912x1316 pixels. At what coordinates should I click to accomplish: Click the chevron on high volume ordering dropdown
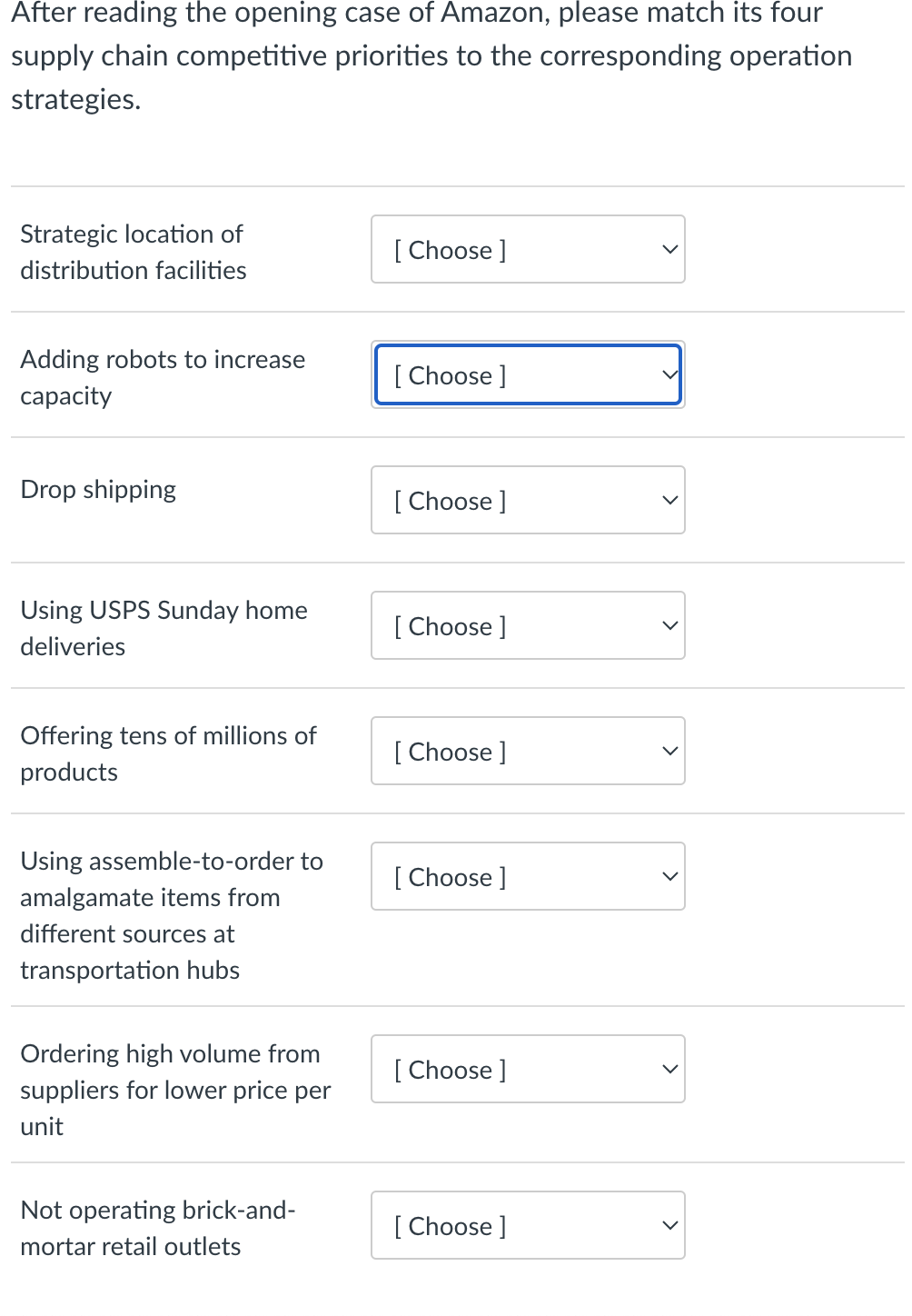pyautogui.click(x=669, y=1068)
